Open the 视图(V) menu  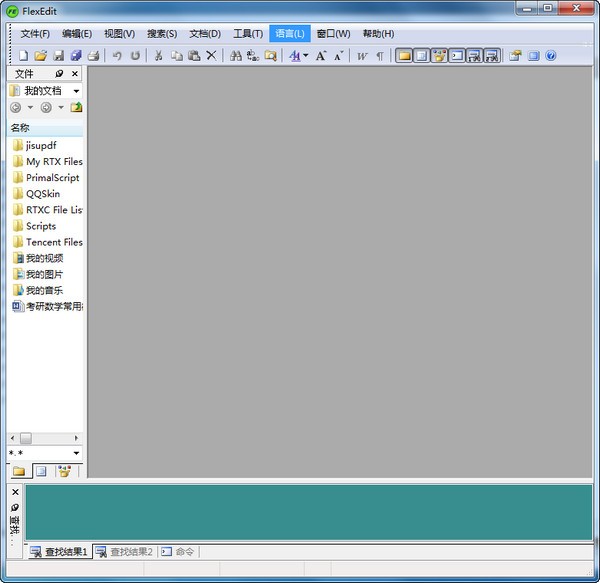click(119, 34)
